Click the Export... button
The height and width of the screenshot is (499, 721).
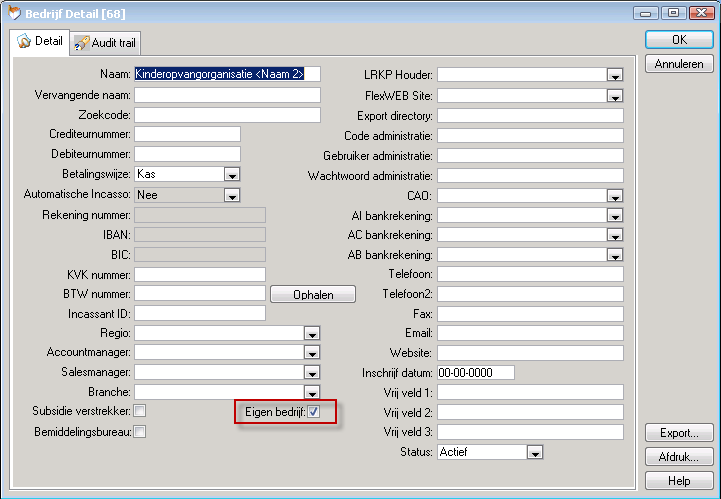click(679, 433)
